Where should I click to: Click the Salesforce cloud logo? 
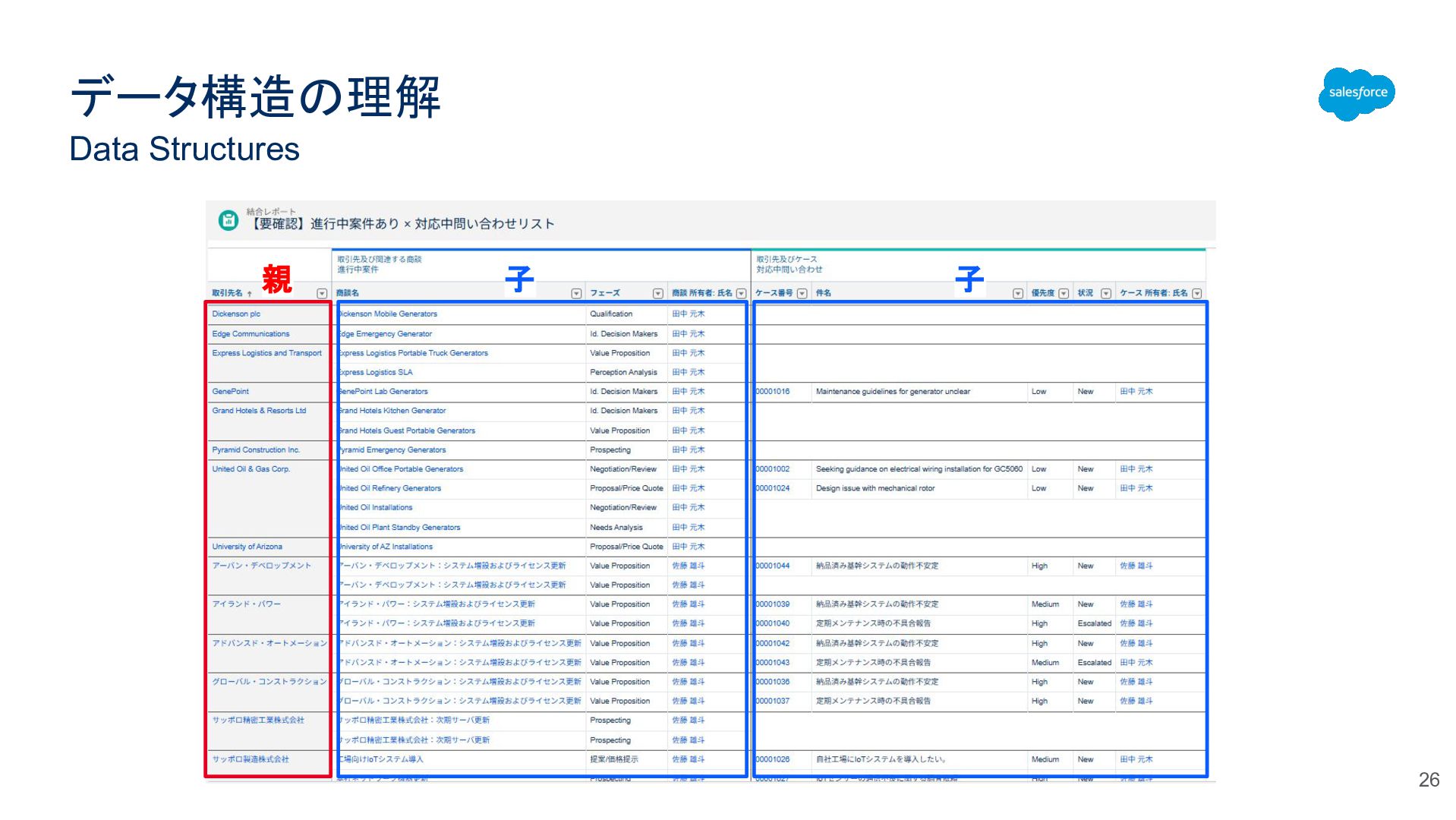click(x=1357, y=93)
